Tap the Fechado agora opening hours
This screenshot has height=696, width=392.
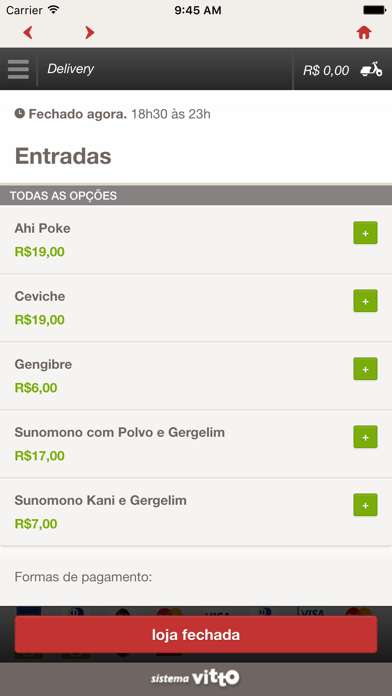point(113,114)
